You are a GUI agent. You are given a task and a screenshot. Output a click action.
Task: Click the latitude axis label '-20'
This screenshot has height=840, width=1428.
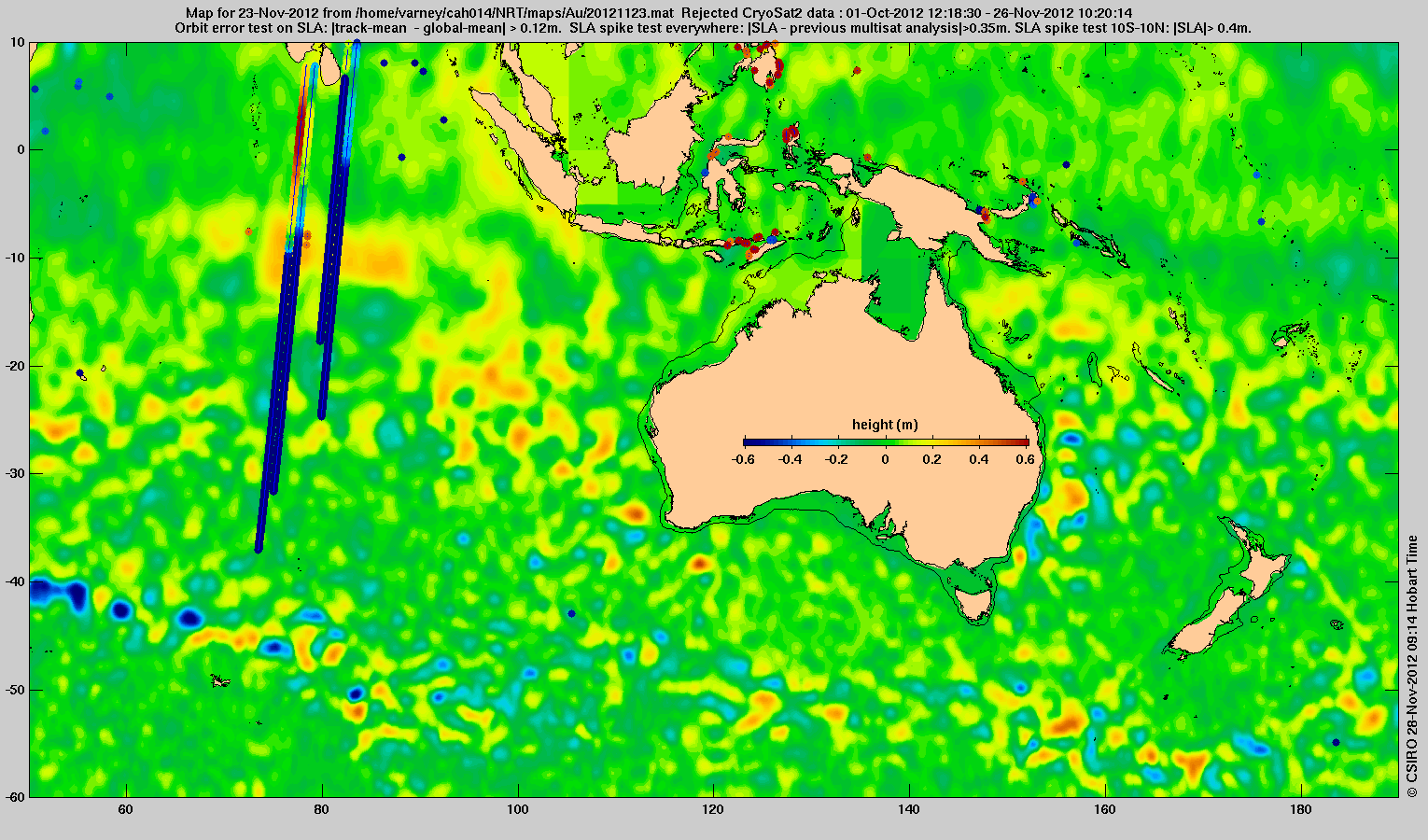16,366
